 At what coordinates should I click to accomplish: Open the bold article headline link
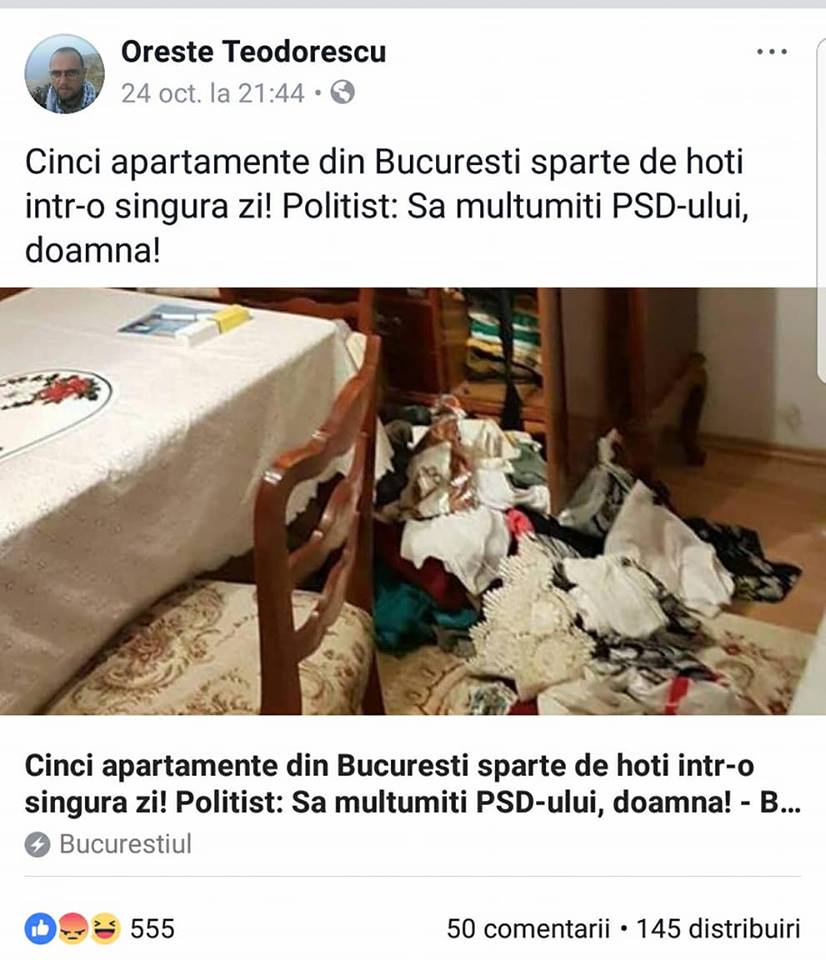click(x=413, y=784)
